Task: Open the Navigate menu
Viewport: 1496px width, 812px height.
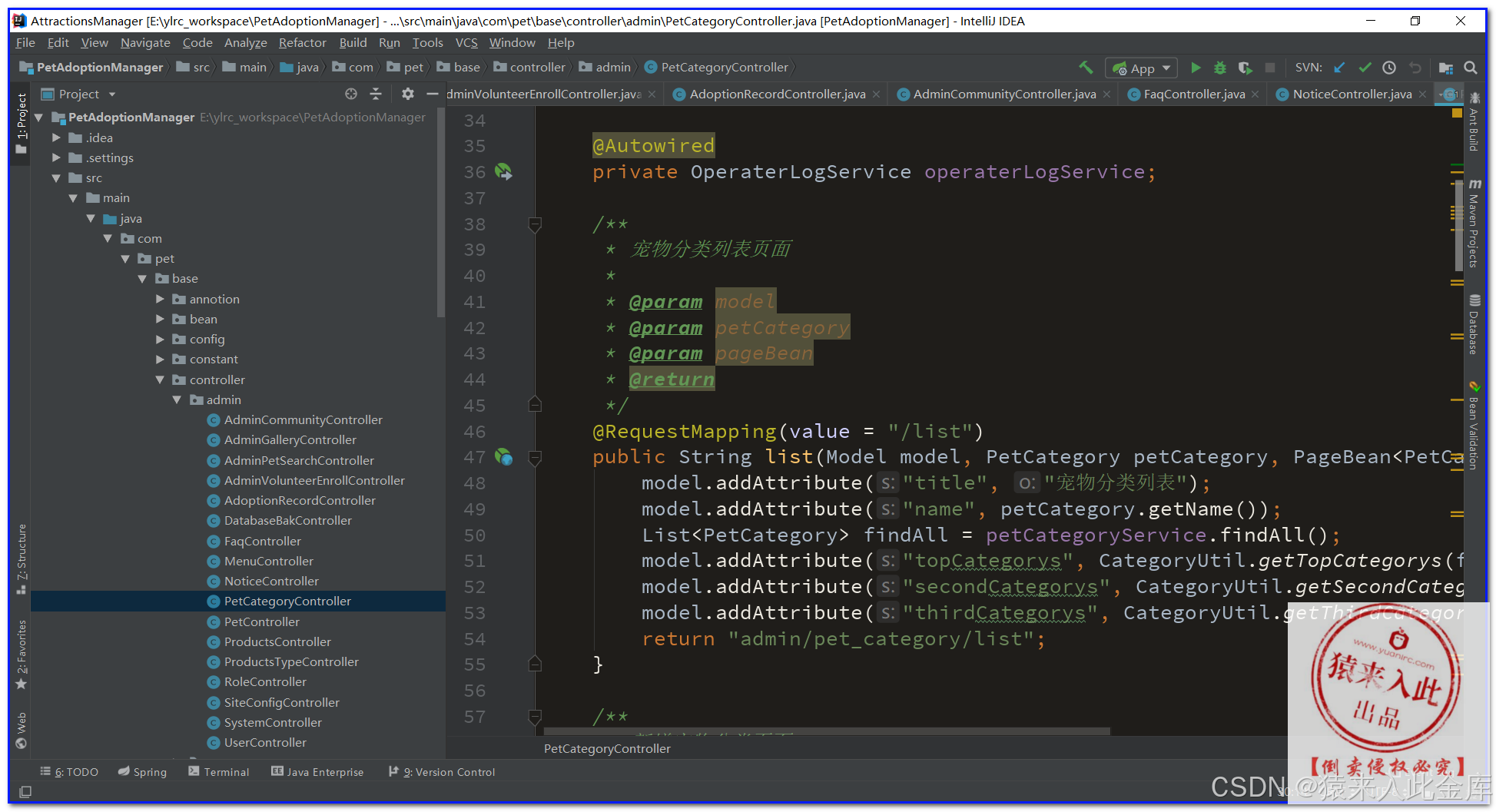Action: tap(145, 43)
